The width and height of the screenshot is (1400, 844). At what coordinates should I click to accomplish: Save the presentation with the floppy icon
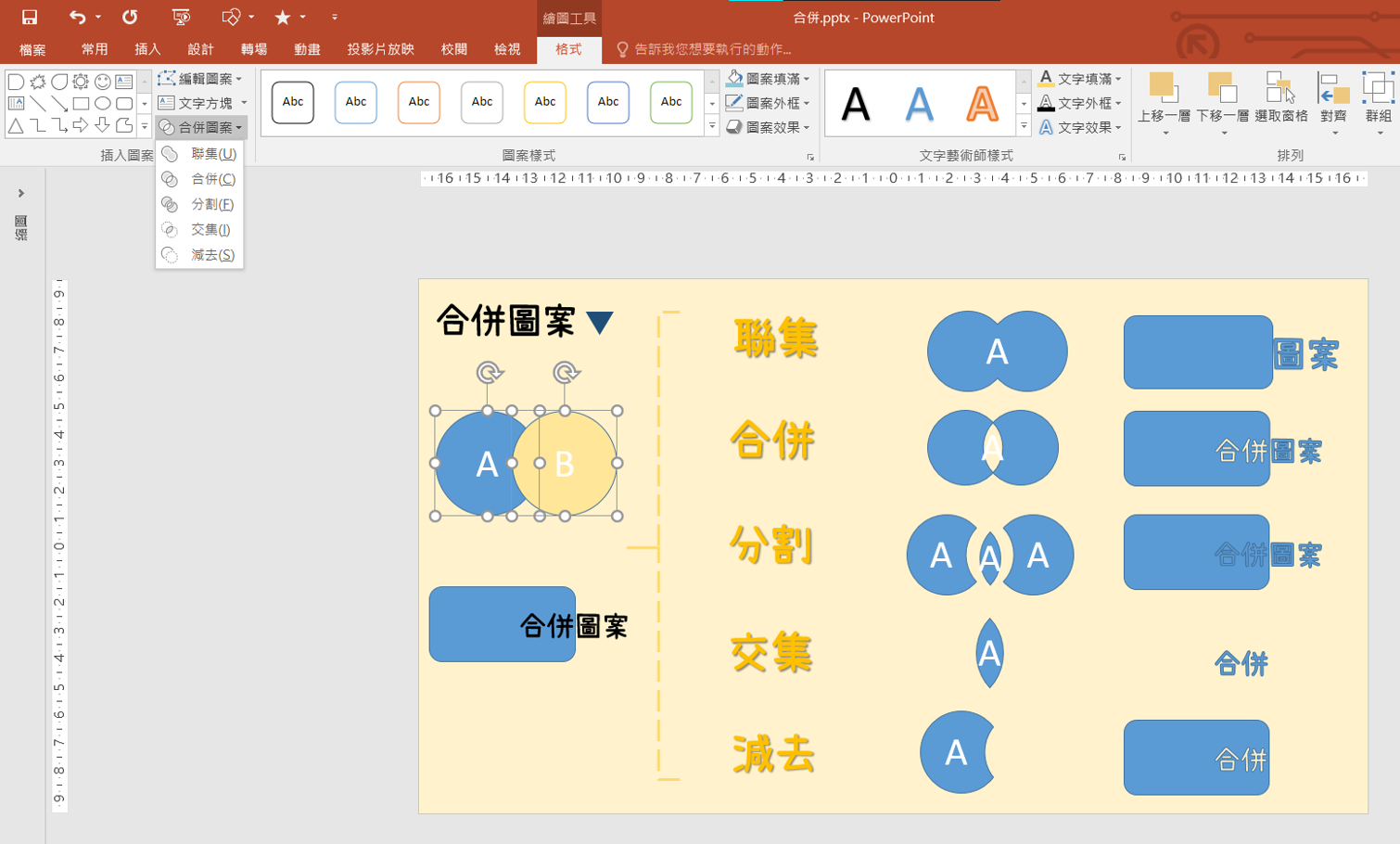[30, 17]
